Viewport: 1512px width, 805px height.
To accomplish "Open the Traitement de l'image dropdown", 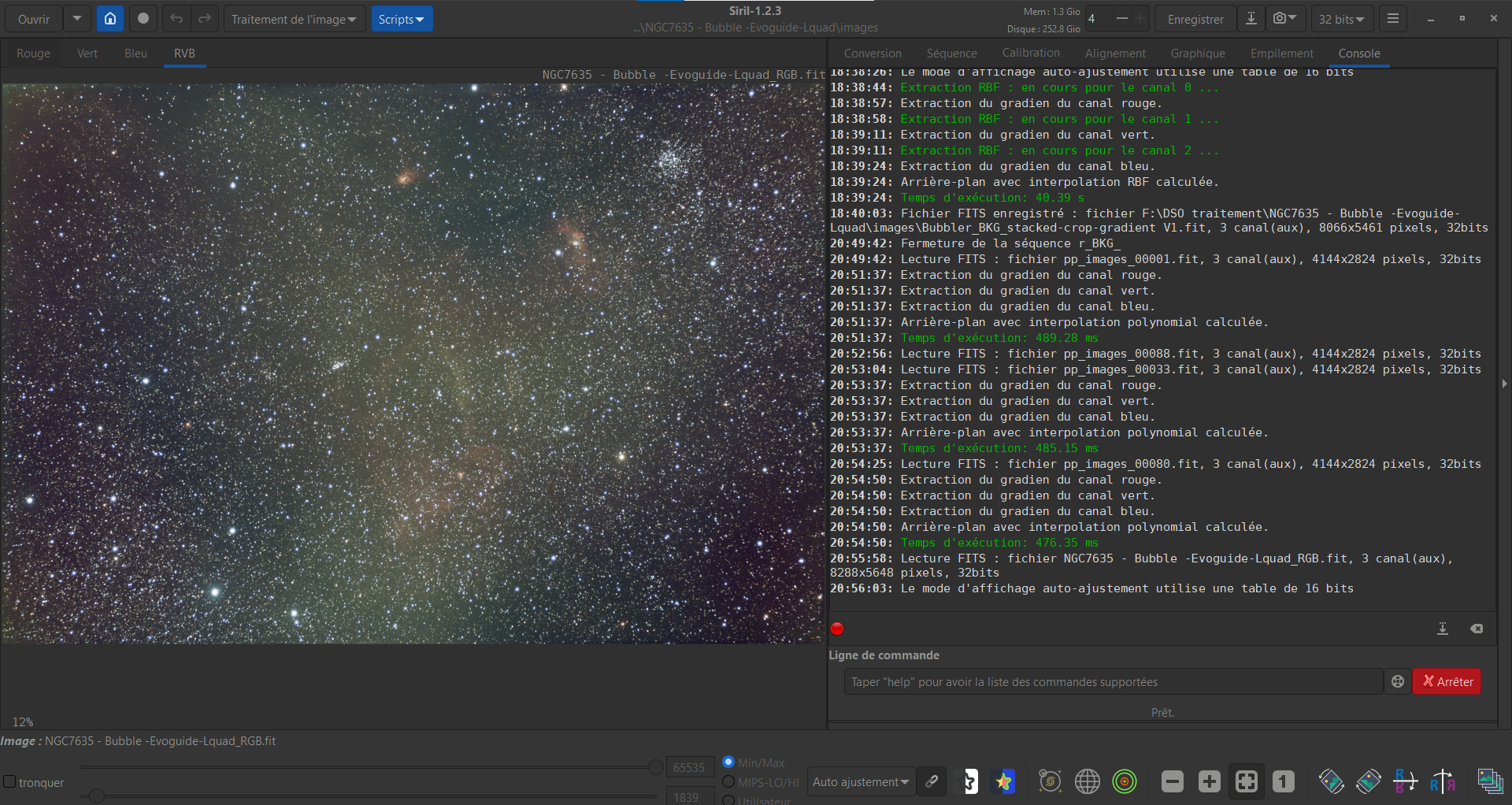I will [x=293, y=19].
